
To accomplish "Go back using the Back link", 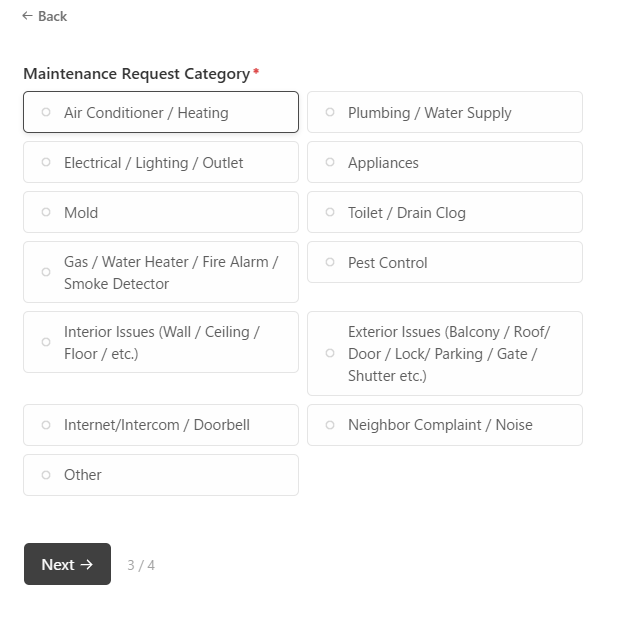I will tap(45, 16).
